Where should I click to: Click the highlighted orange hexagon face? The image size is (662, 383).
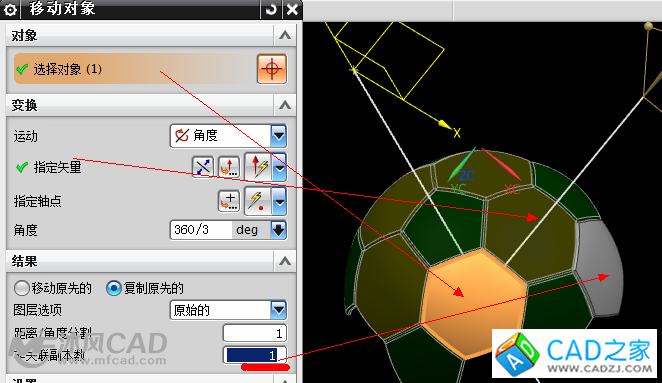click(475, 302)
